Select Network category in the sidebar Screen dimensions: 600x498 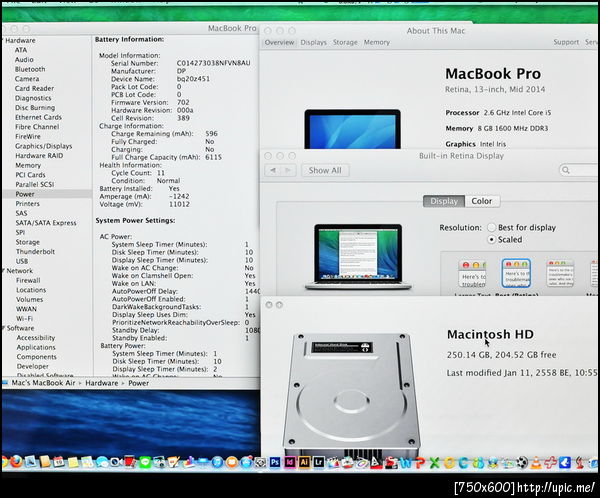pos(19,271)
